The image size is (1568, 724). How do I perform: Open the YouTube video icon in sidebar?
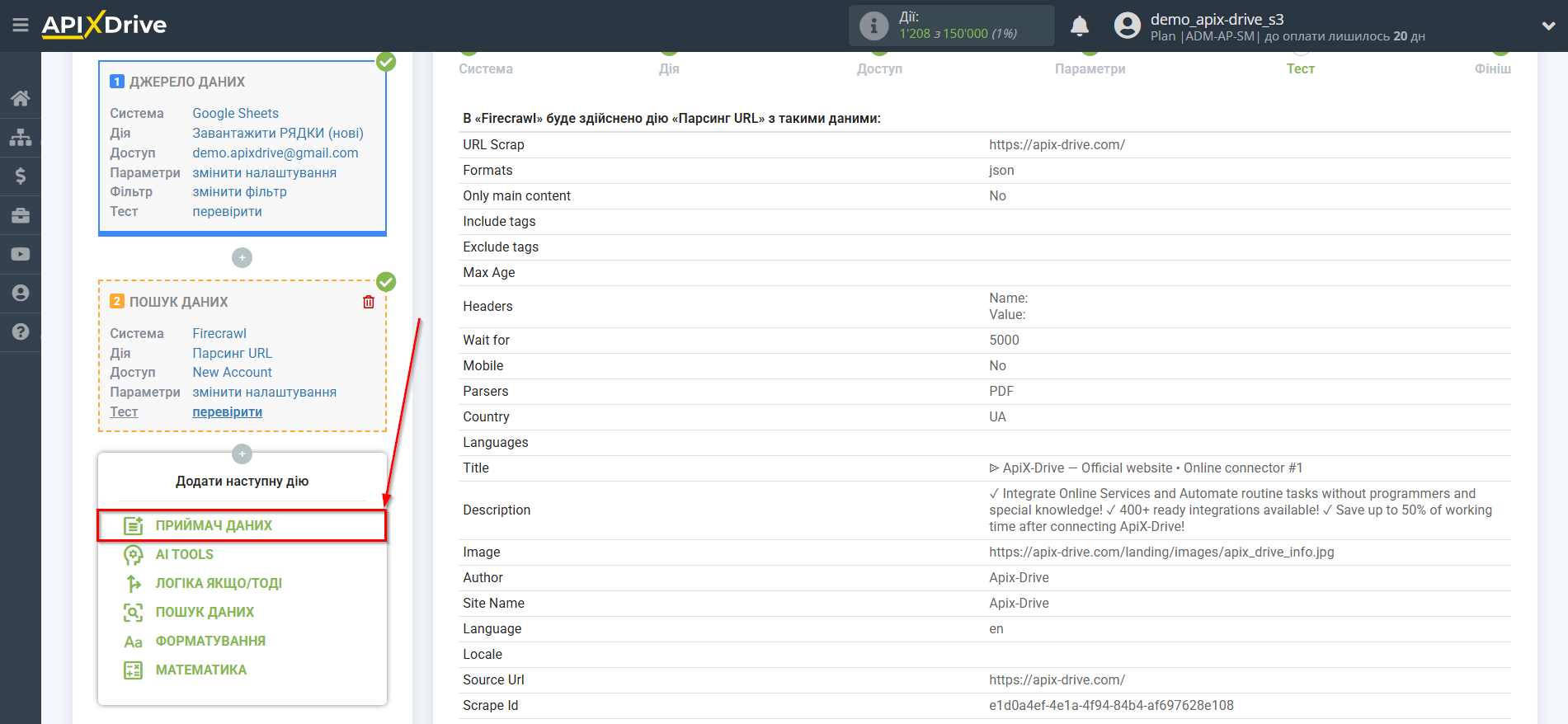click(21, 254)
